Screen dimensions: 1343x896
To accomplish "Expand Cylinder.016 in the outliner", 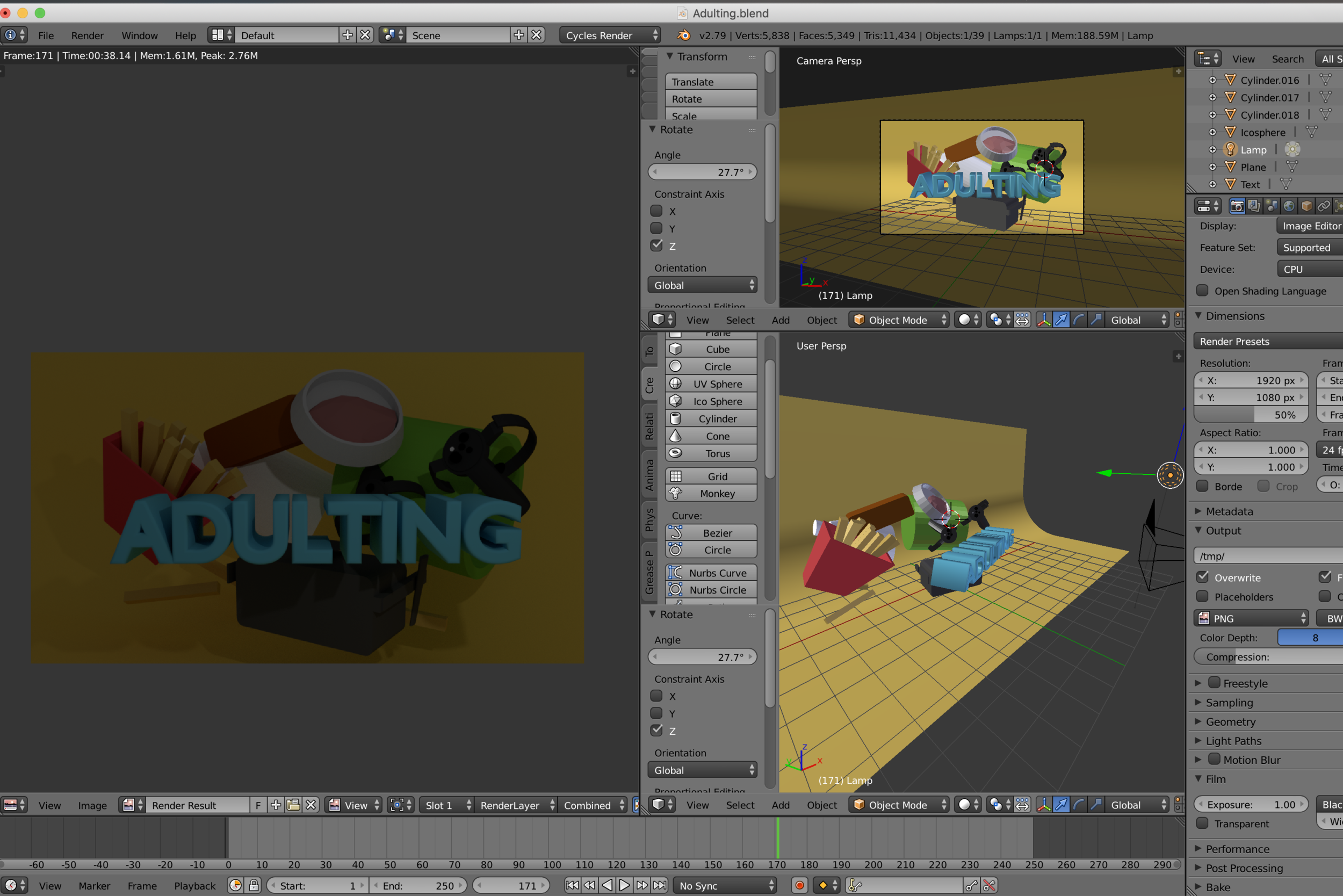I will coord(1212,80).
